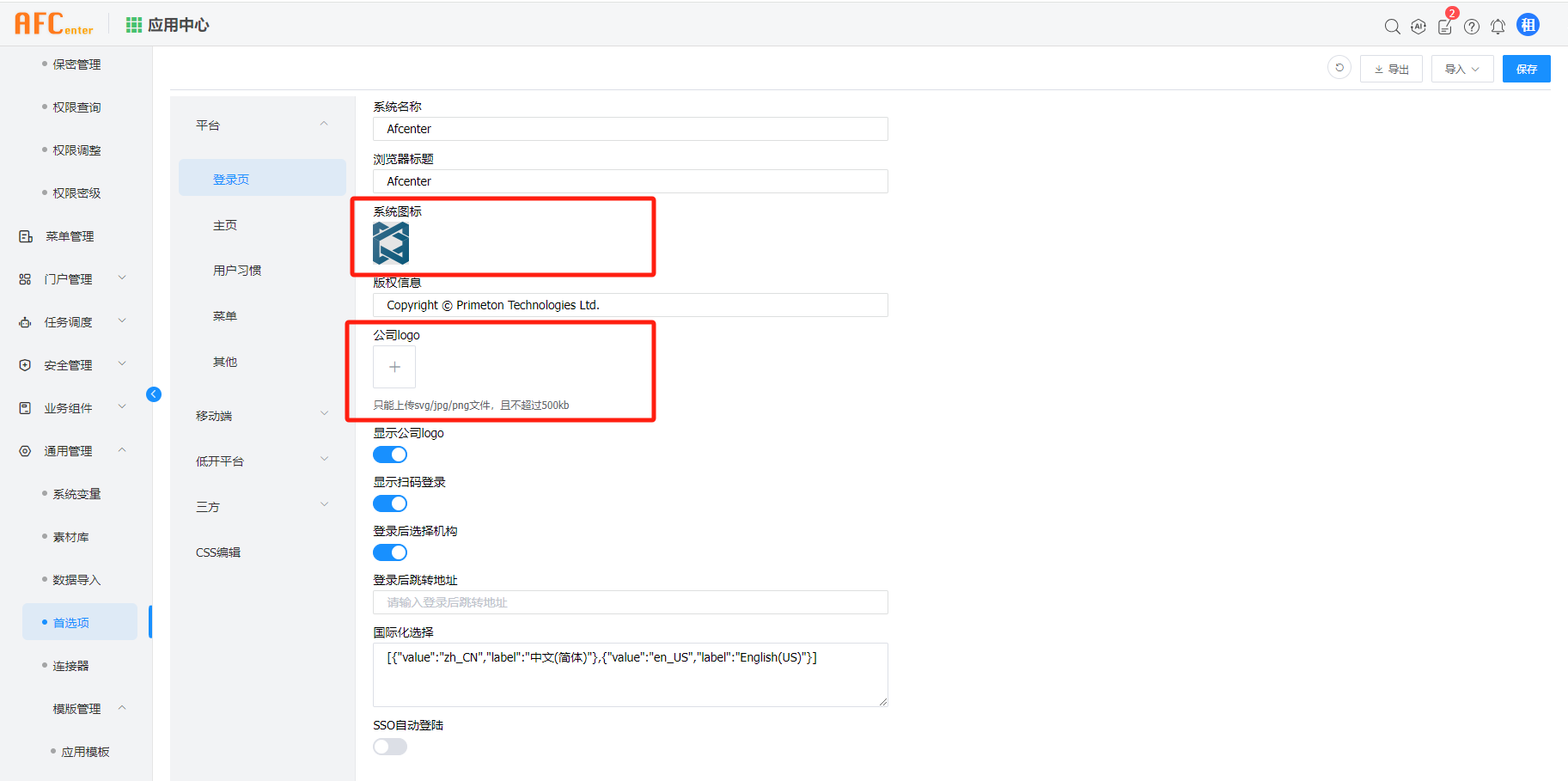Collapse the 通用管理 menu chevron
This screenshot has height=781, width=1568.
(x=122, y=449)
